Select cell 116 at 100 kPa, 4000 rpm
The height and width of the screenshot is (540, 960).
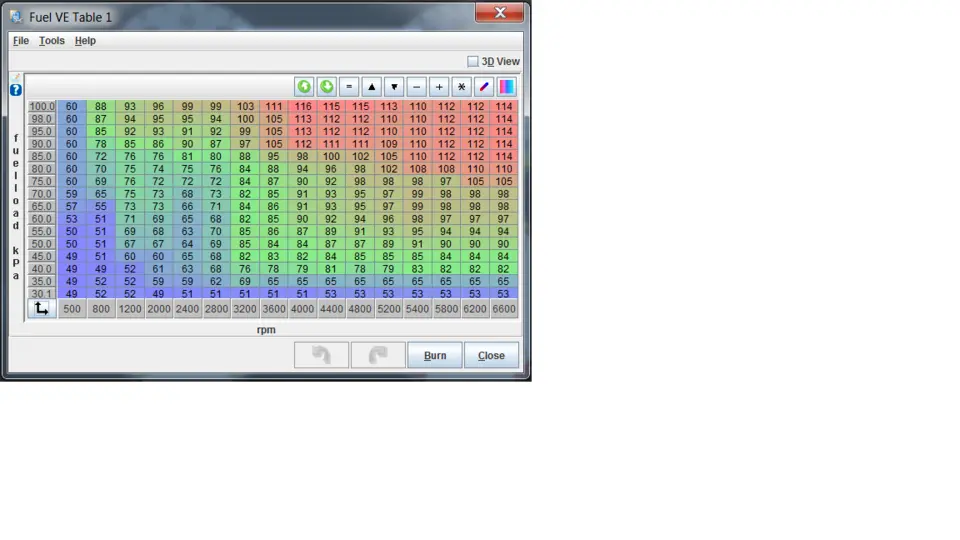pyautogui.click(x=302, y=107)
